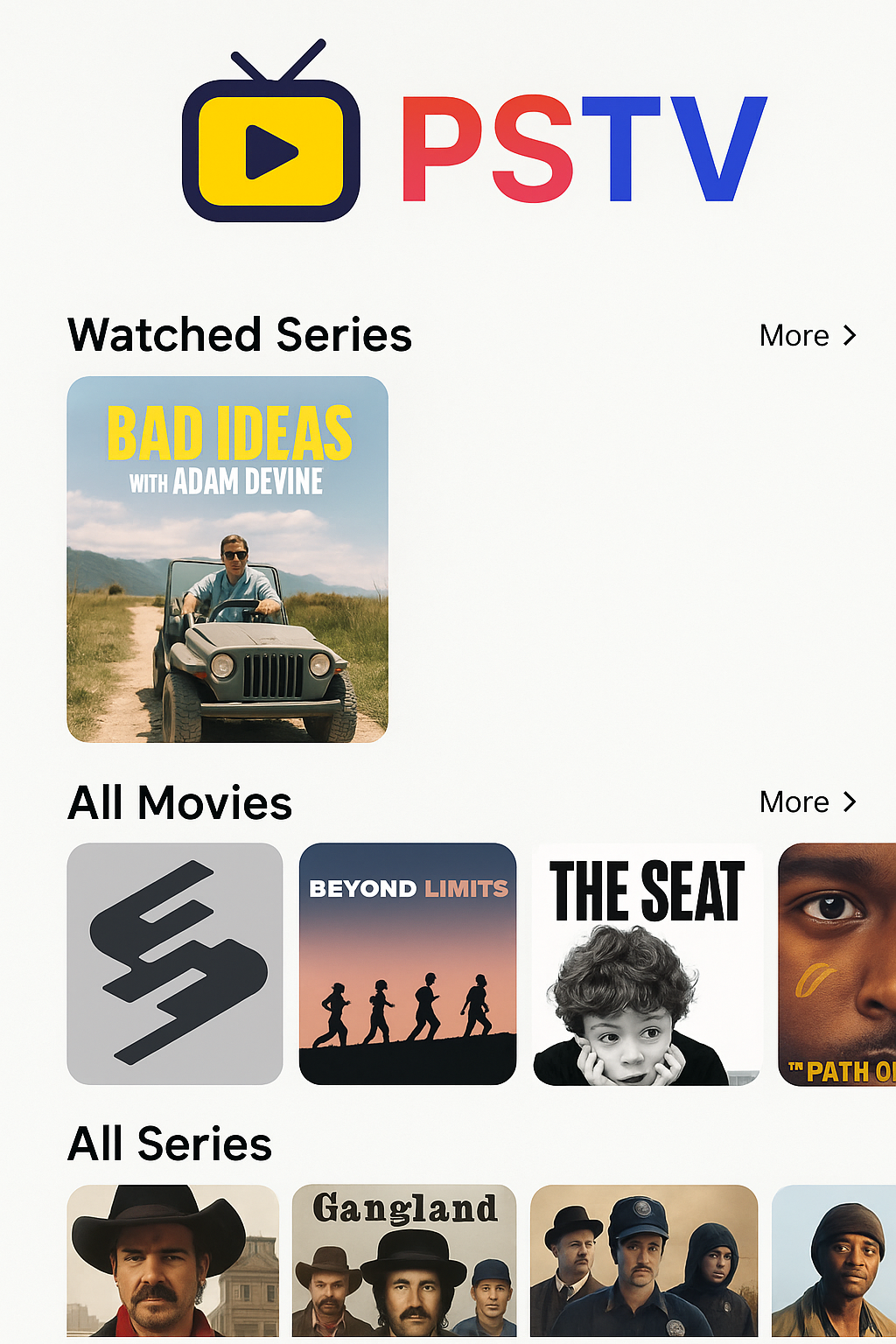Screen dimensions: 896x1344
Task: Open Bad Ideas with Adam Devine poster
Action: pyautogui.click(x=227, y=559)
